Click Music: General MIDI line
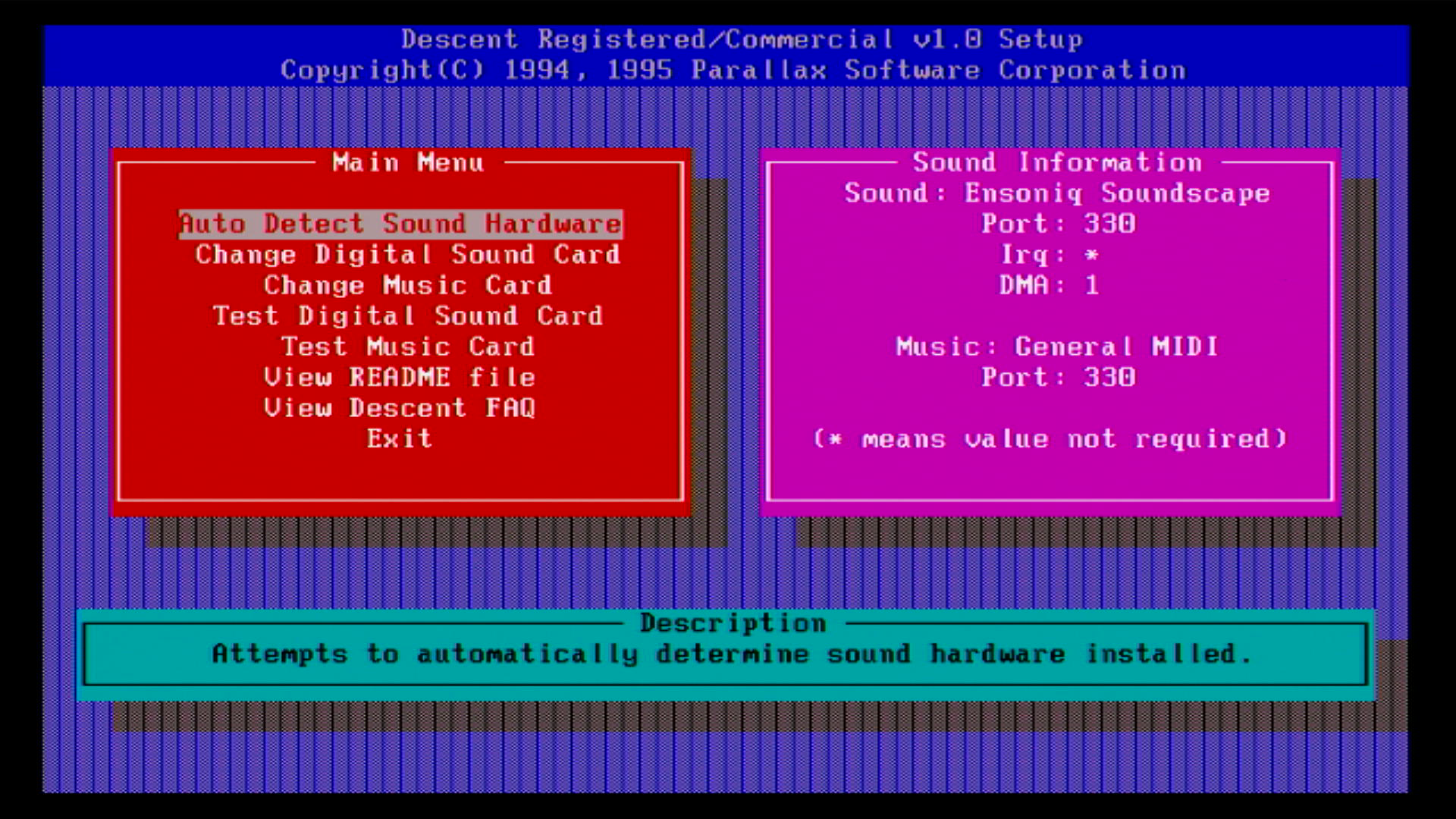Image resolution: width=1456 pixels, height=819 pixels. click(x=1057, y=347)
